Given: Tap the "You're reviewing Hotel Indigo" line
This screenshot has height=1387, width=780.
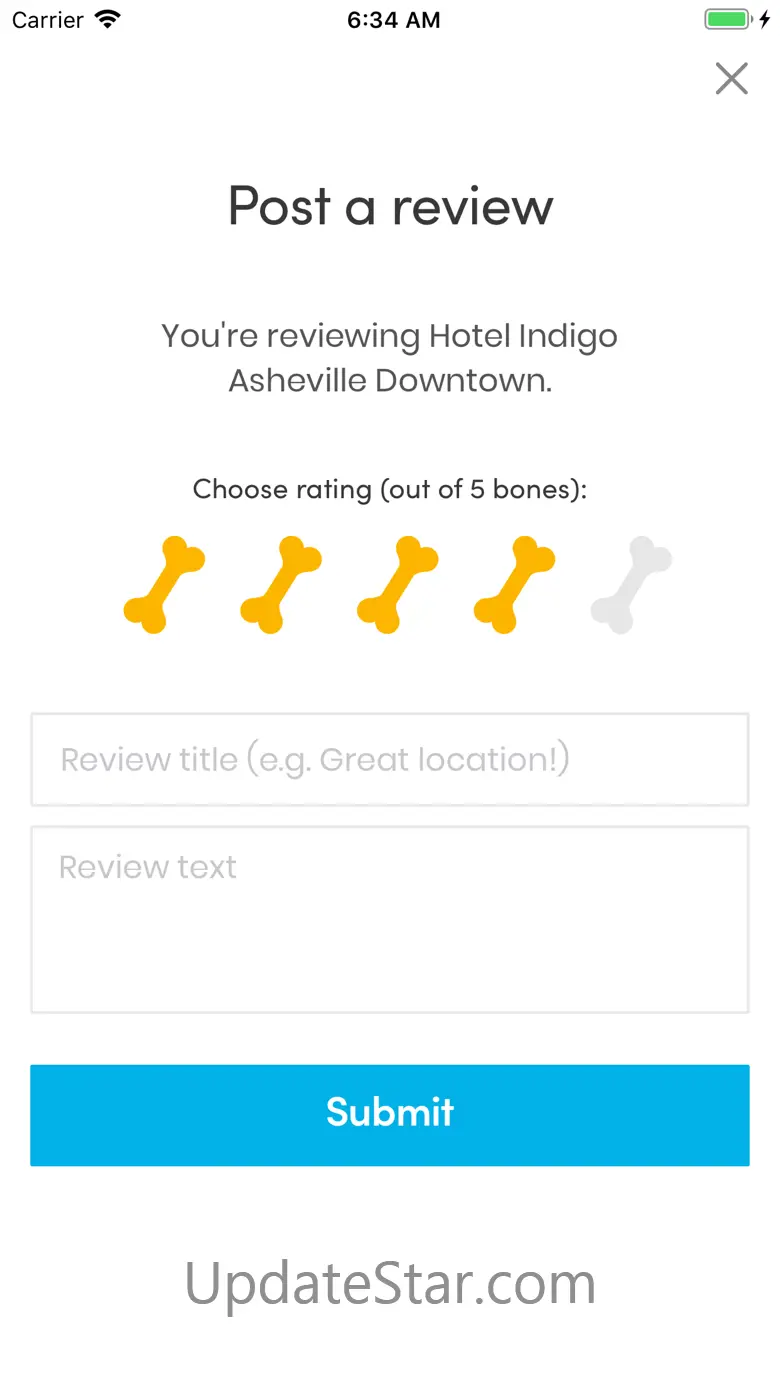Looking at the screenshot, I should [390, 336].
